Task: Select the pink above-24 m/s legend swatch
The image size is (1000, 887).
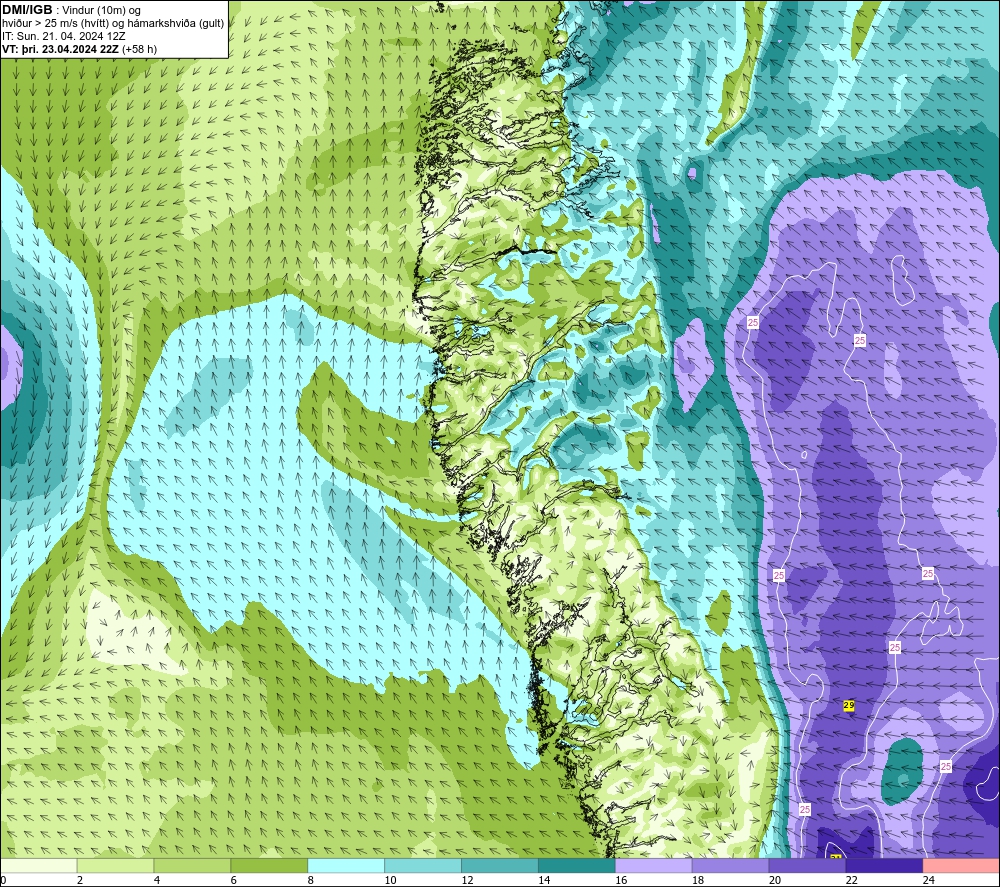Action: point(961,866)
